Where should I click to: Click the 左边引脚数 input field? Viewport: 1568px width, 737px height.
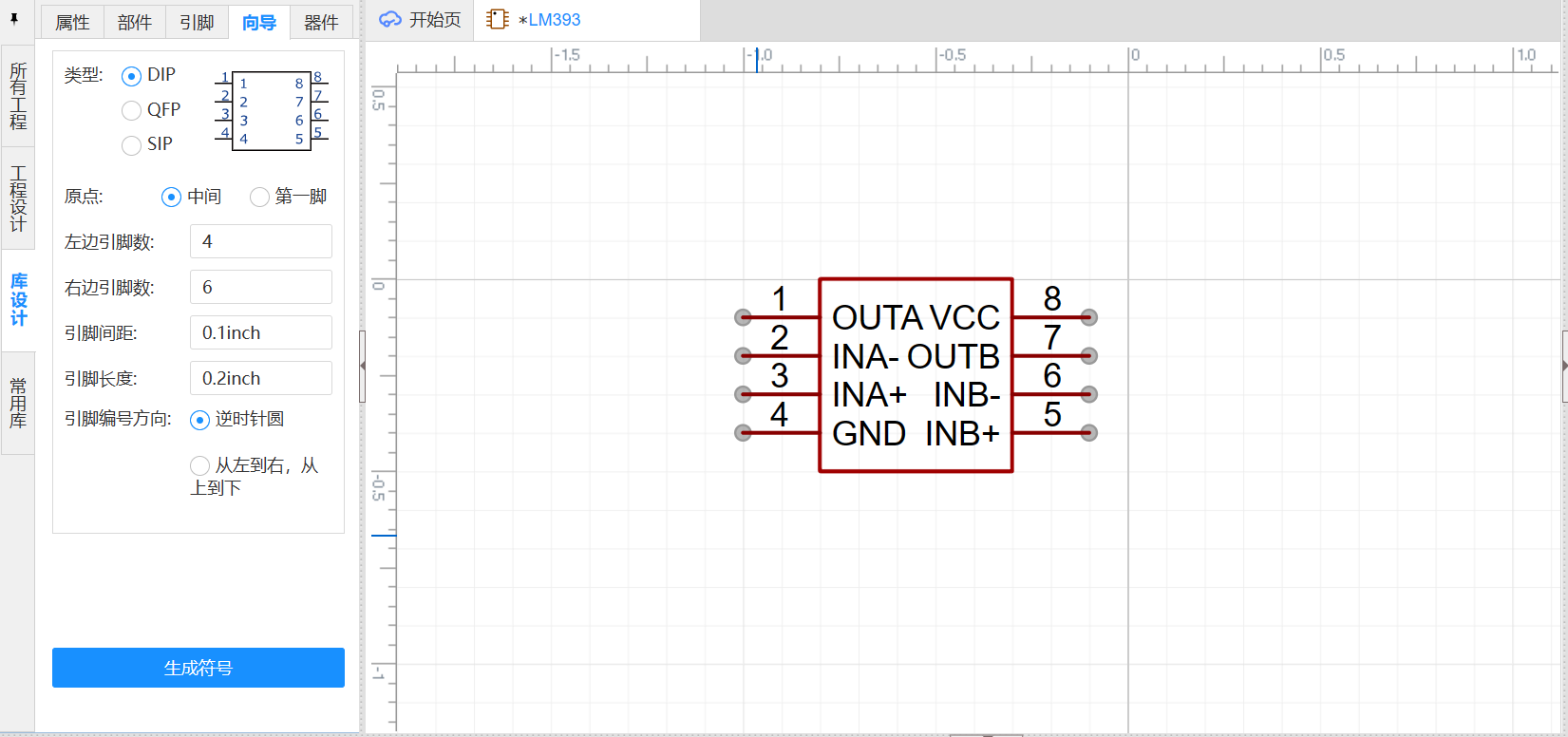[261, 241]
